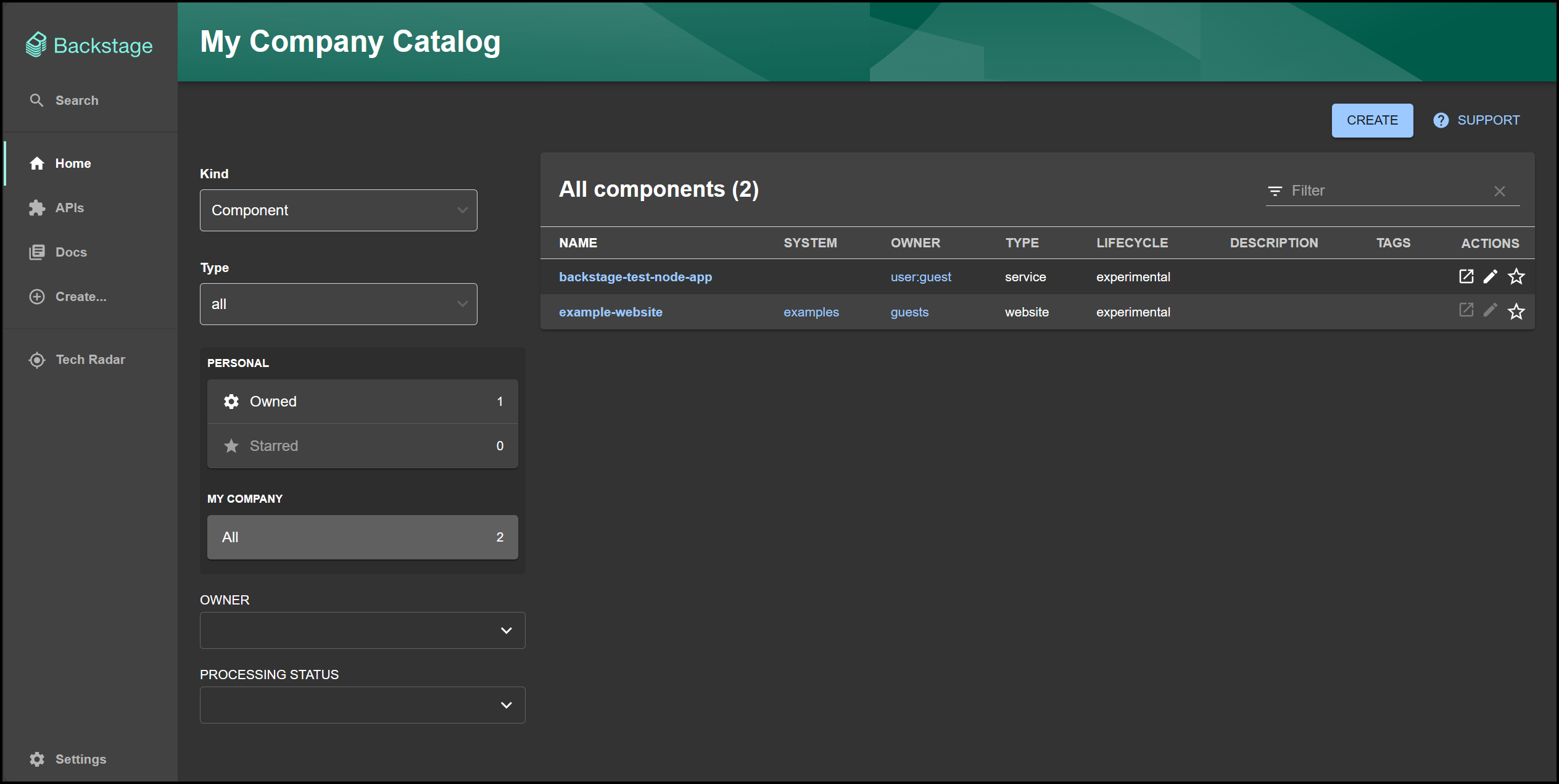Open the Kind dropdown showing Component
The width and height of the screenshot is (1559, 784).
click(338, 210)
